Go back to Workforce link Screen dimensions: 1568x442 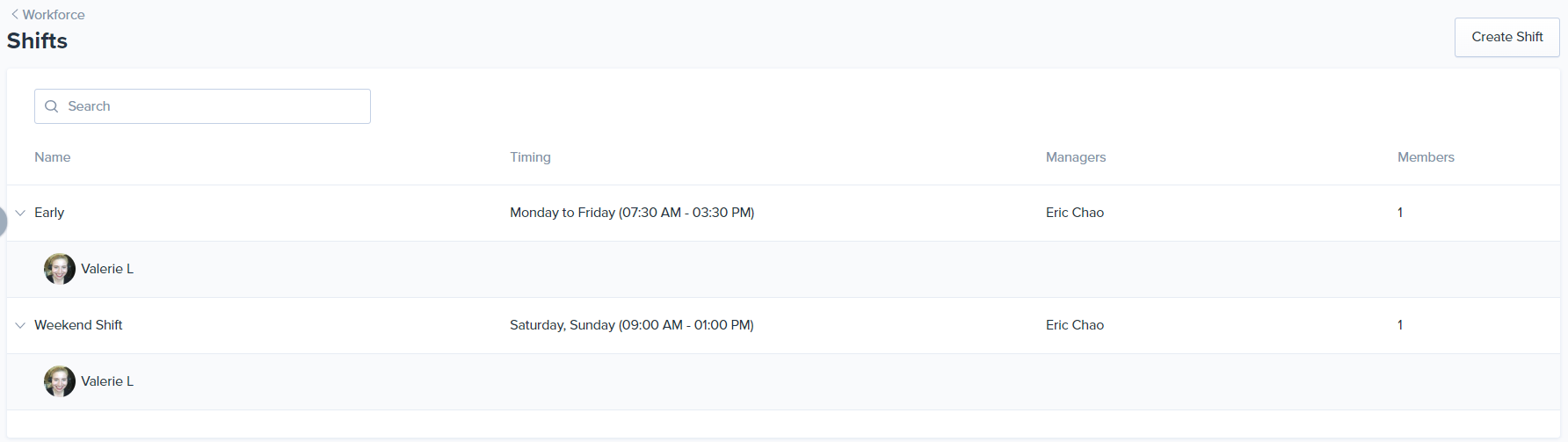pyautogui.click(x=53, y=15)
